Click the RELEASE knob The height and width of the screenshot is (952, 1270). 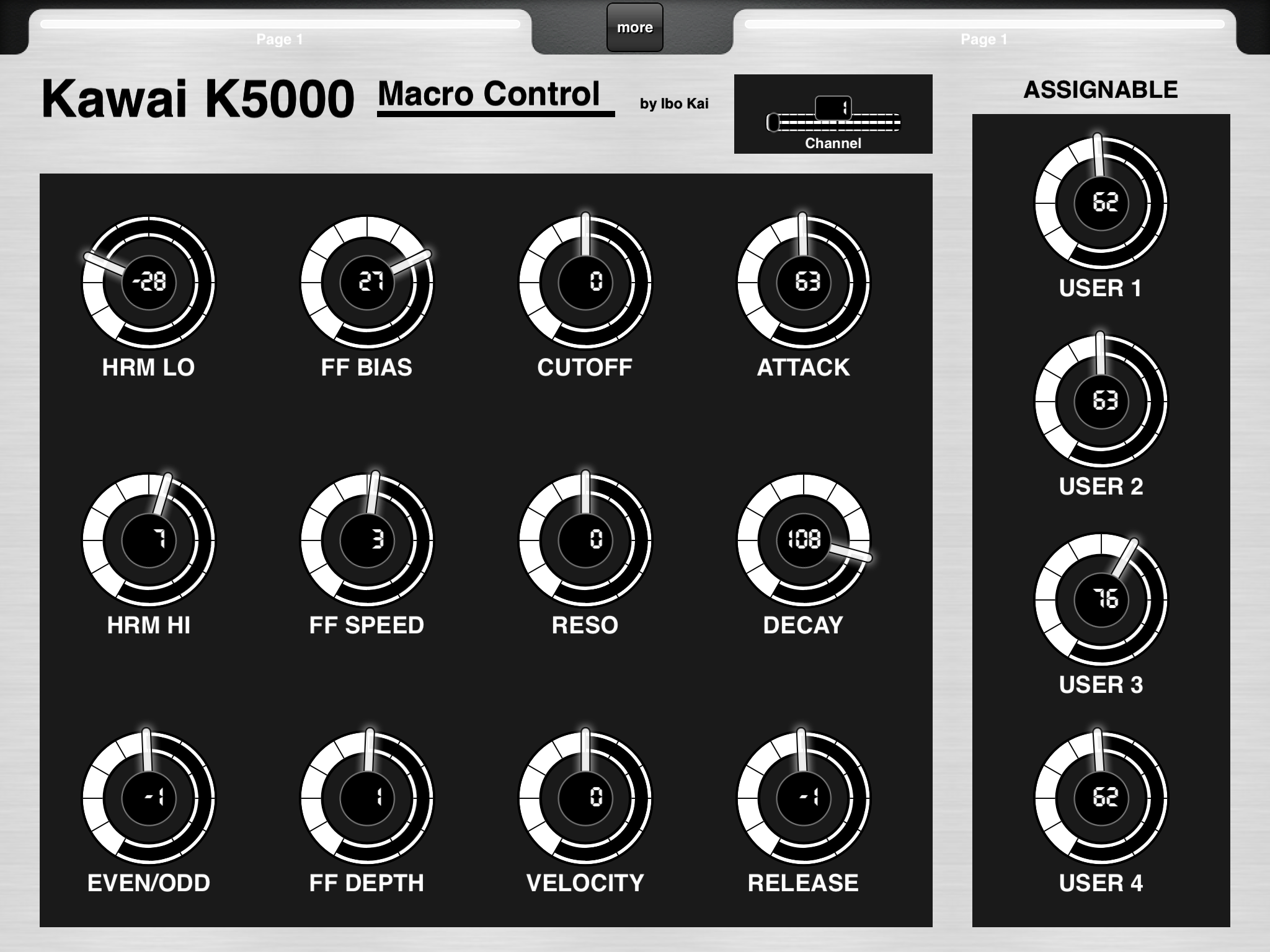tap(804, 798)
